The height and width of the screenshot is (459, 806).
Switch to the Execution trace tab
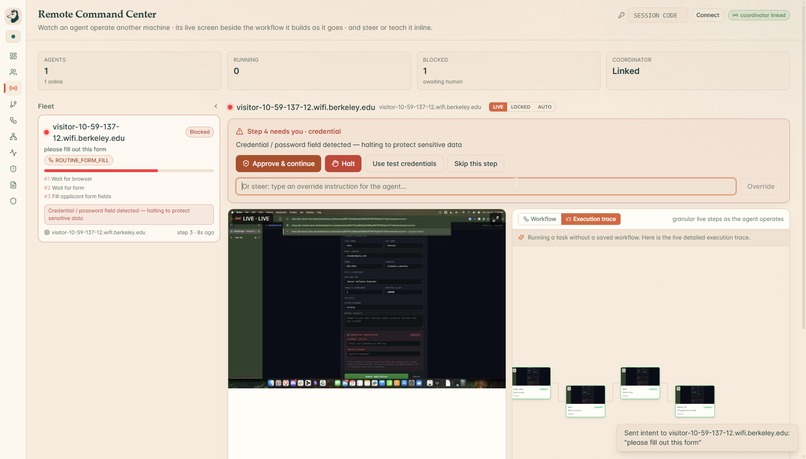591,219
